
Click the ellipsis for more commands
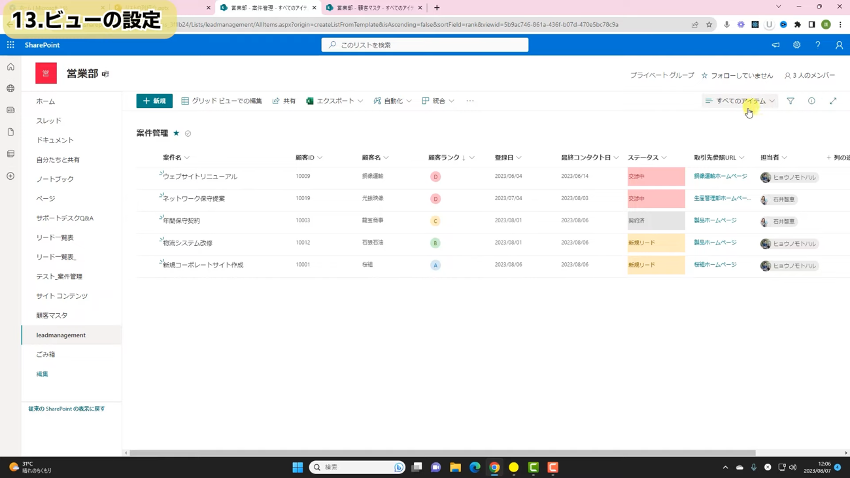point(470,101)
